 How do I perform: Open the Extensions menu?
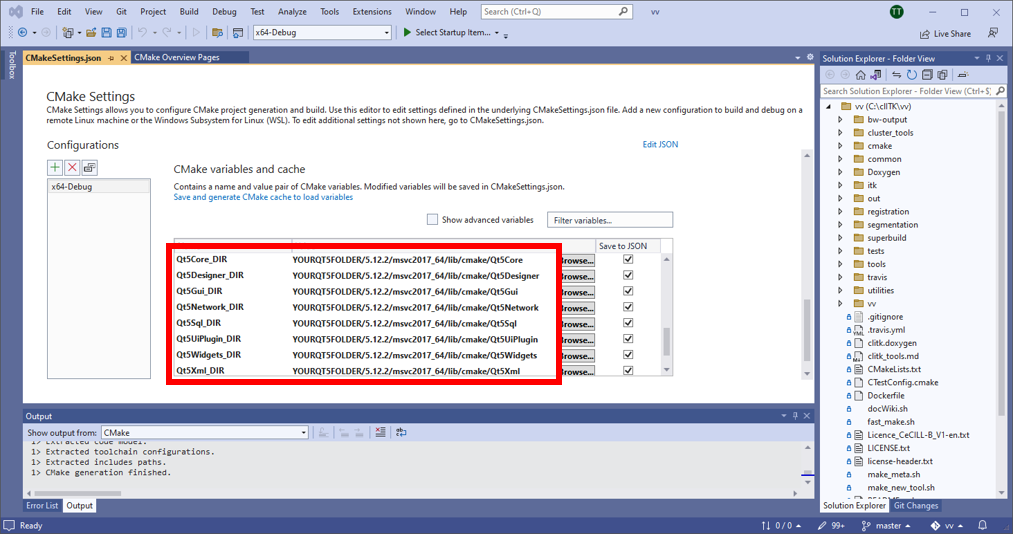(x=372, y=12)
